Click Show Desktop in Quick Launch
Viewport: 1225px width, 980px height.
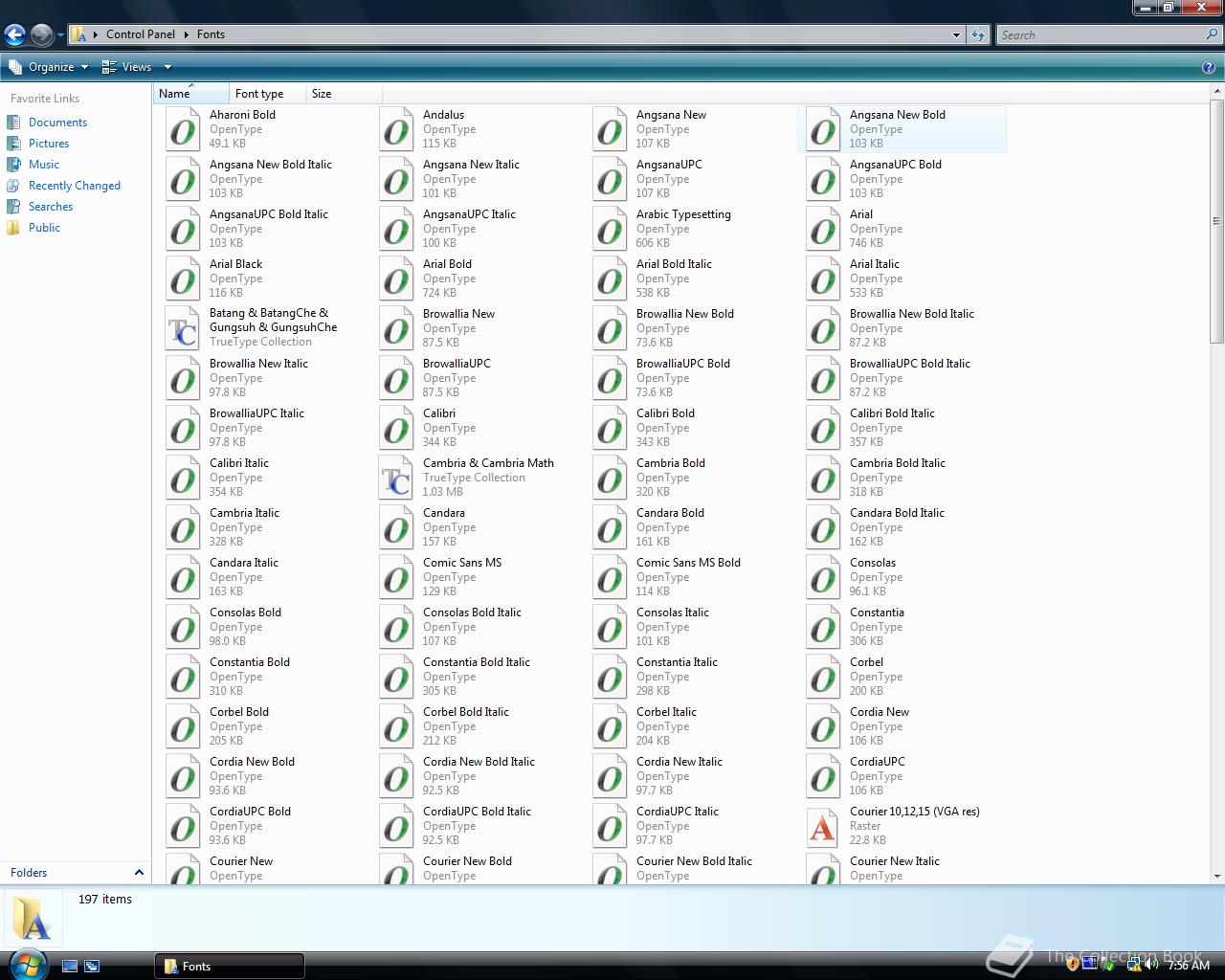tap(70, 967)
